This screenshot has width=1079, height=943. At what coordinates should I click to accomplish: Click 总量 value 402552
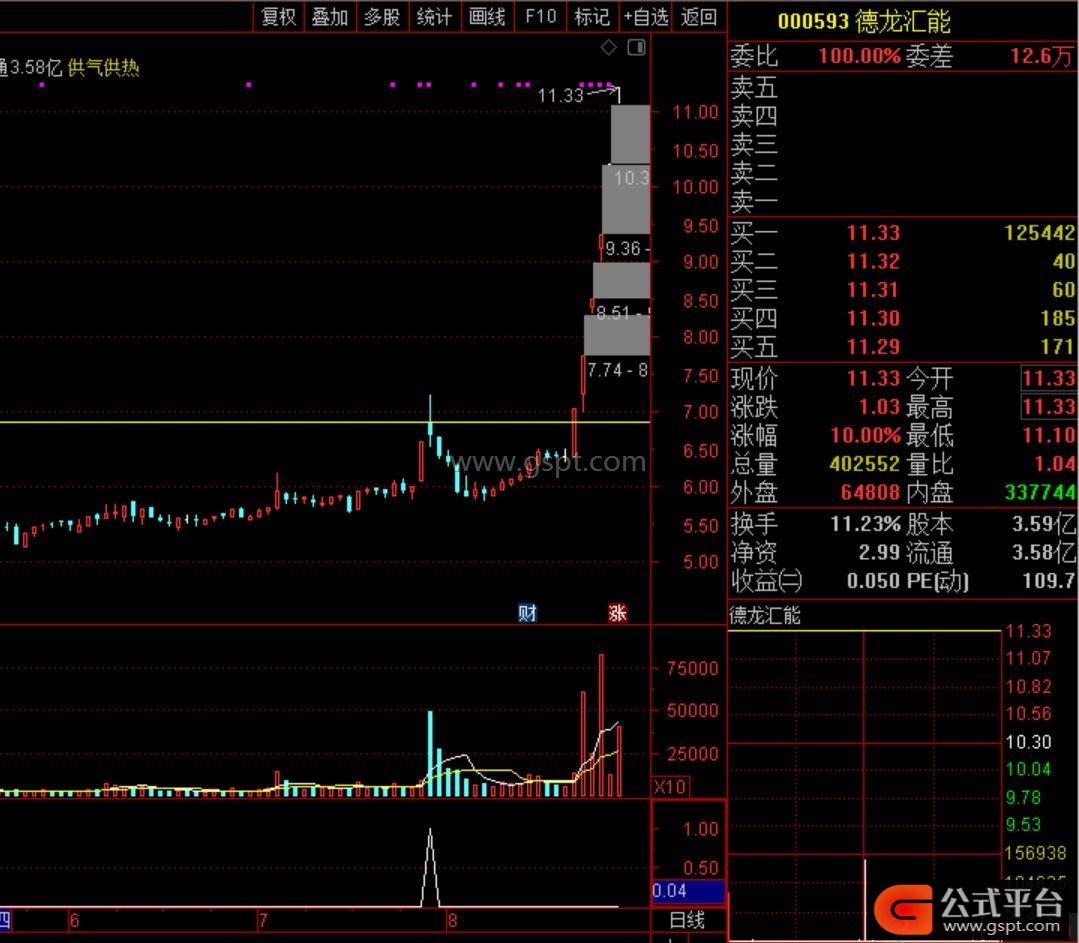coord(865,463)
